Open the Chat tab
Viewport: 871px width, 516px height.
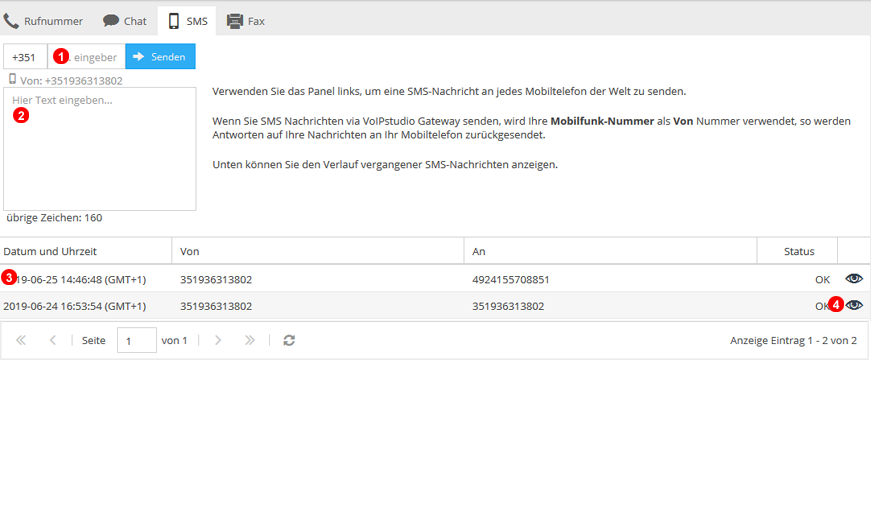[124, 21]
